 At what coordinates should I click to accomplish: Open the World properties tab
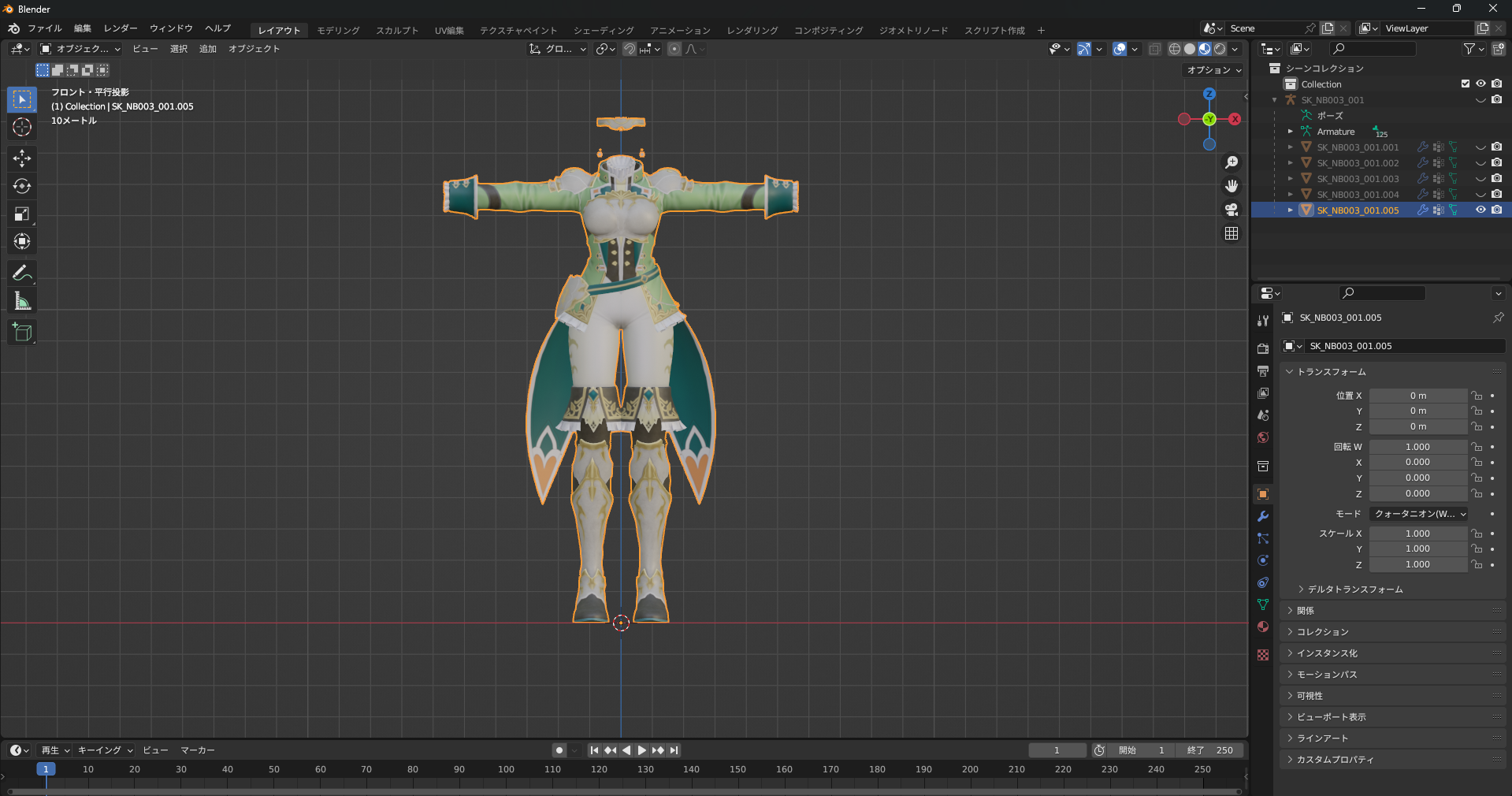click(1263, 437)
